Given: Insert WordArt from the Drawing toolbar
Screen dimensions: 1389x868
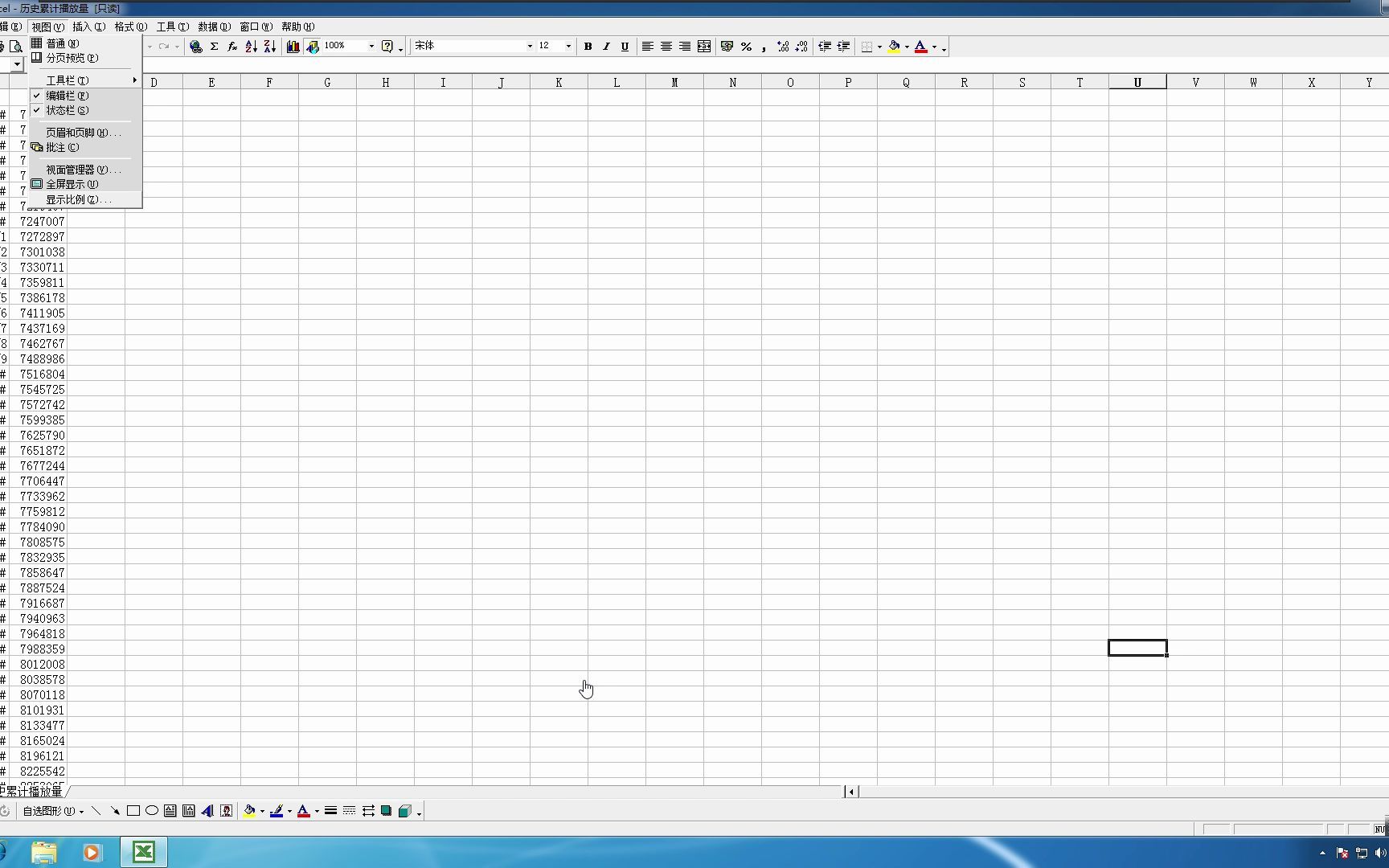Looking at the screenshot, I should tap(207, 811).
